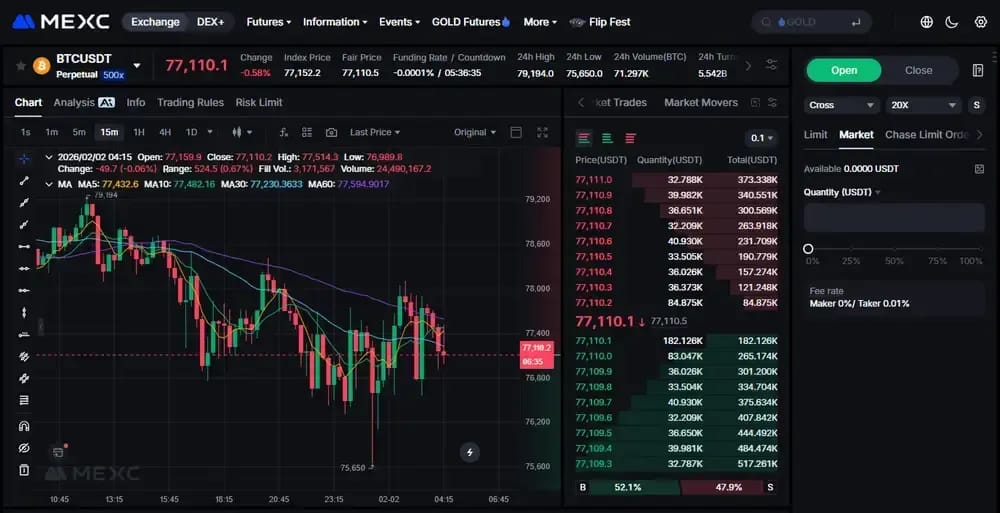Image resolution: width=1000 pixels, height=513 pixels.
Task: Select the magnet snap drawing tool
Action: (24, 426)
